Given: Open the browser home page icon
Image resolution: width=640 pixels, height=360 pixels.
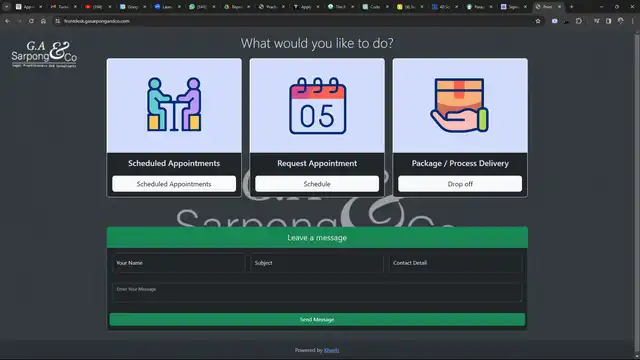Looking at the screenshot, I should 43,21.
